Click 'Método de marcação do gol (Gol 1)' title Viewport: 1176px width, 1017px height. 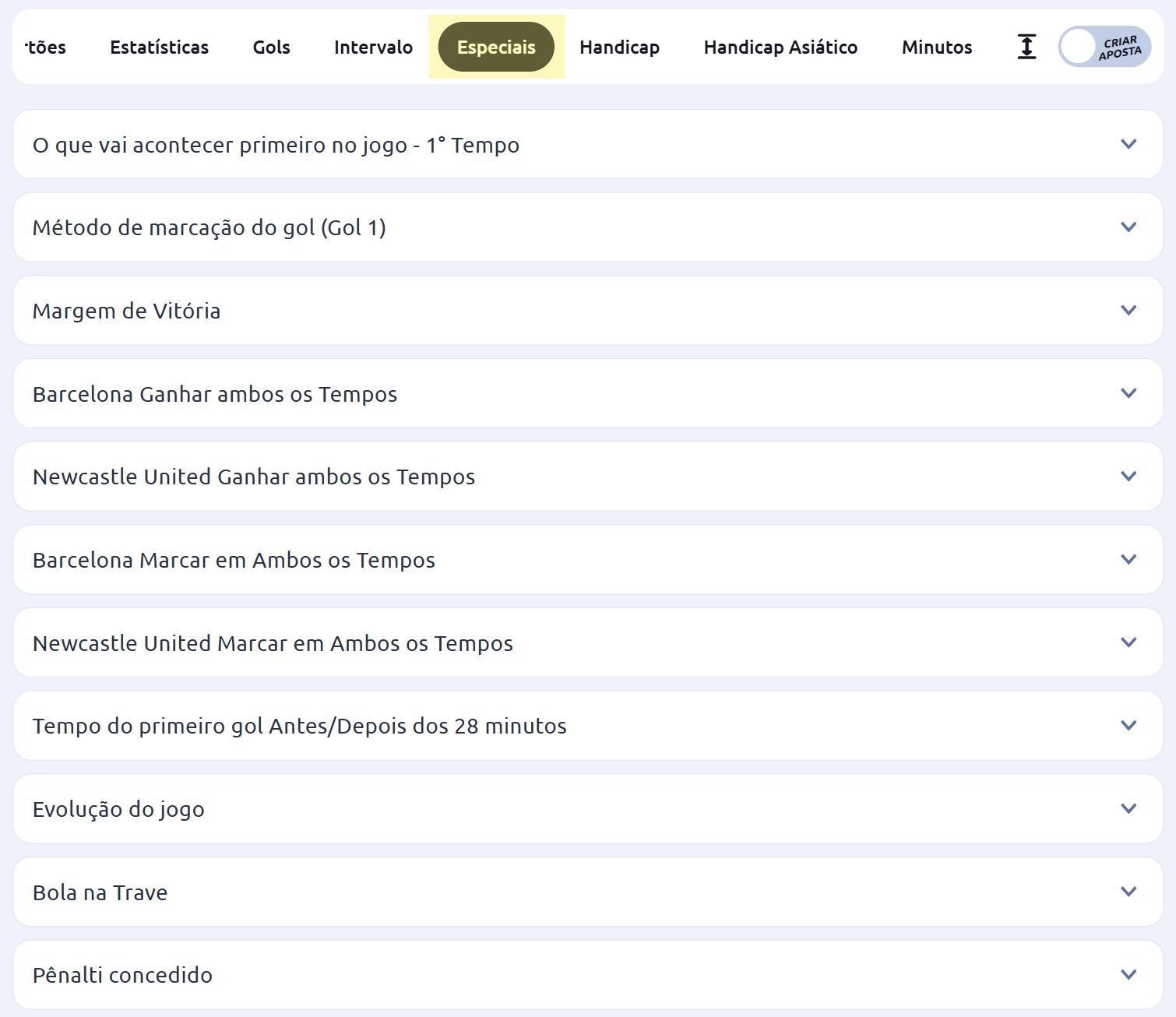(x=209, y=227)
